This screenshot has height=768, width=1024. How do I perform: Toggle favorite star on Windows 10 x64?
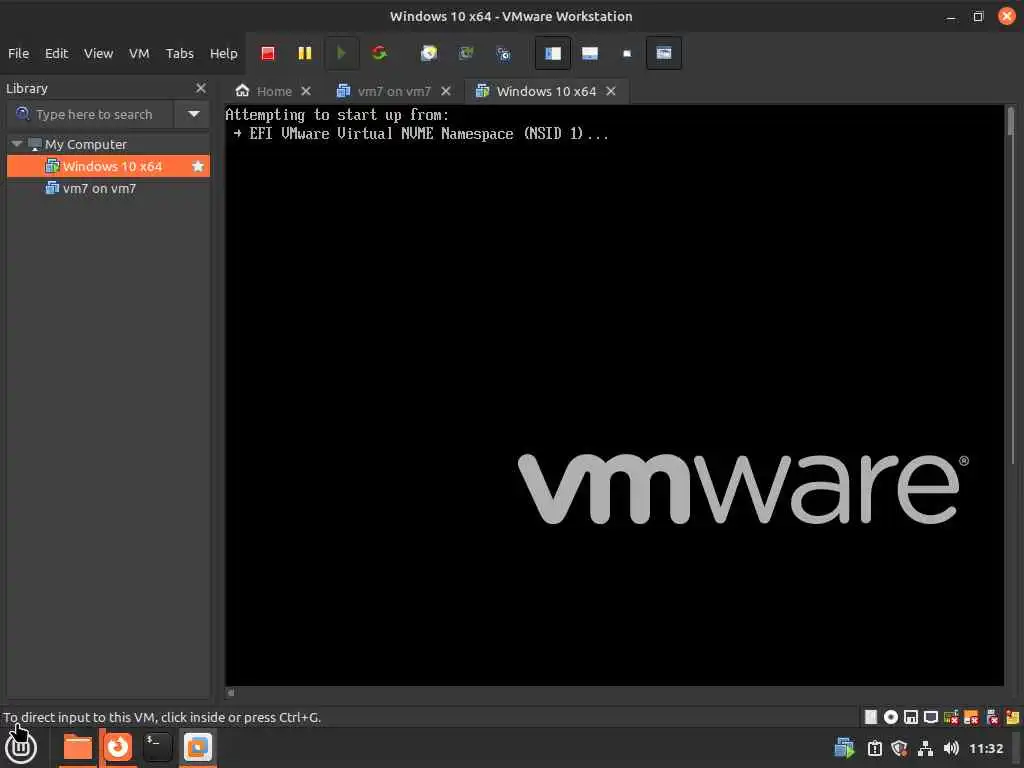[198, 167]
